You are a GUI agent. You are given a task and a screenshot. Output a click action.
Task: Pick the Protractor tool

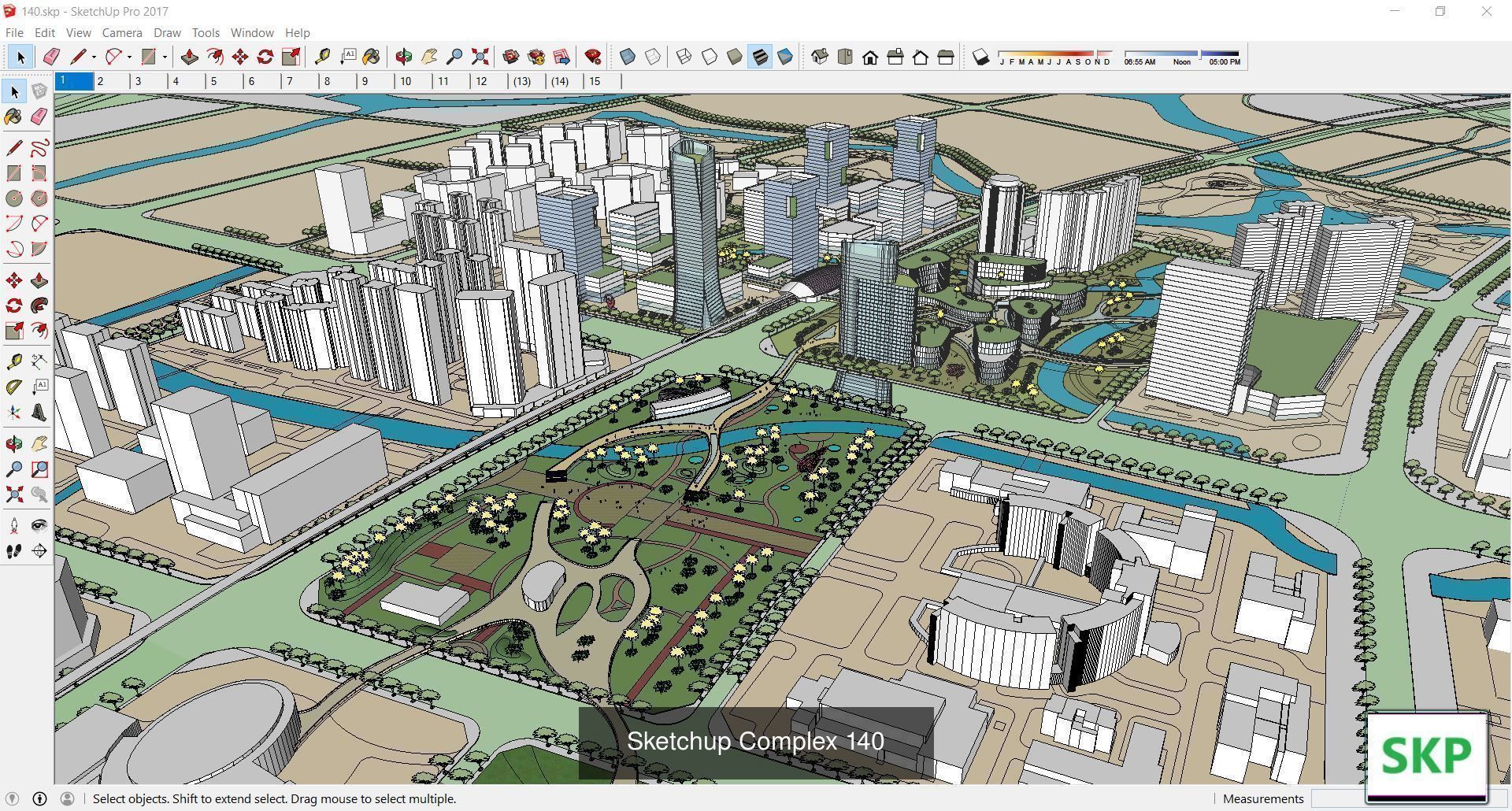[14, 387]
